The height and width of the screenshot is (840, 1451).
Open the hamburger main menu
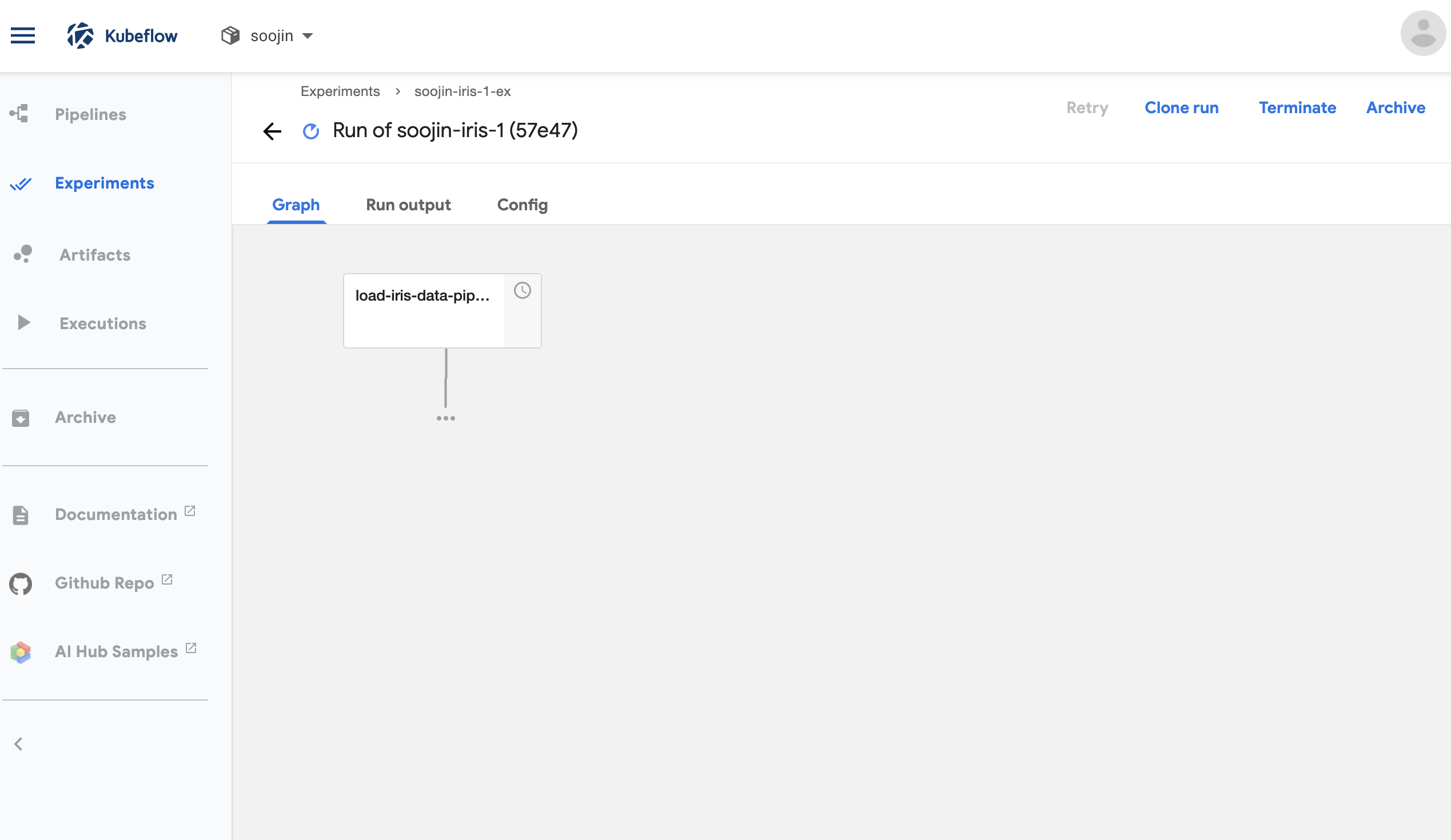coord(23,35)
